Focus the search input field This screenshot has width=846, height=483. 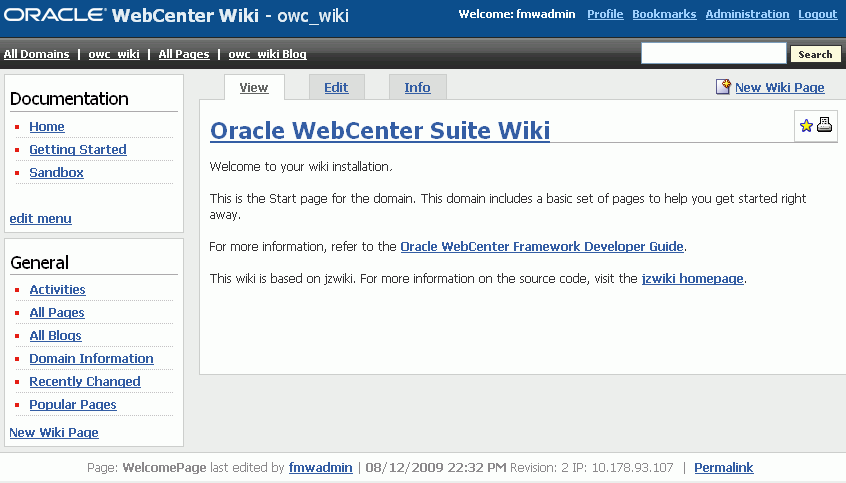(x=713, y=53)
